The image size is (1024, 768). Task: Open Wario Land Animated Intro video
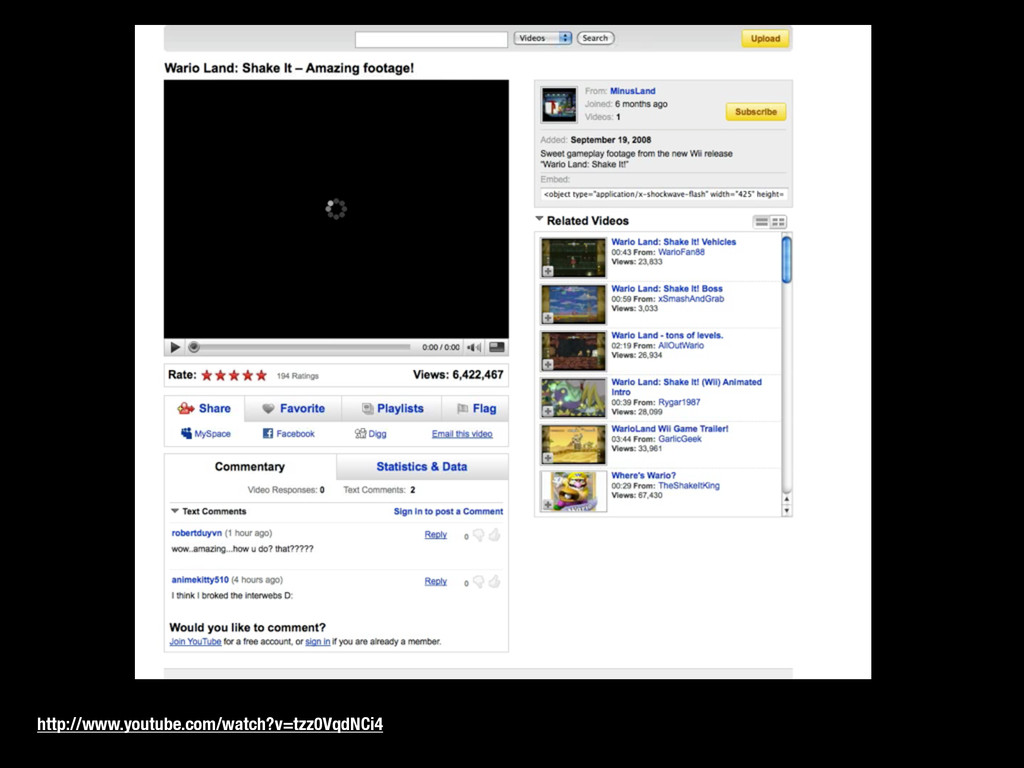point(686,387)
